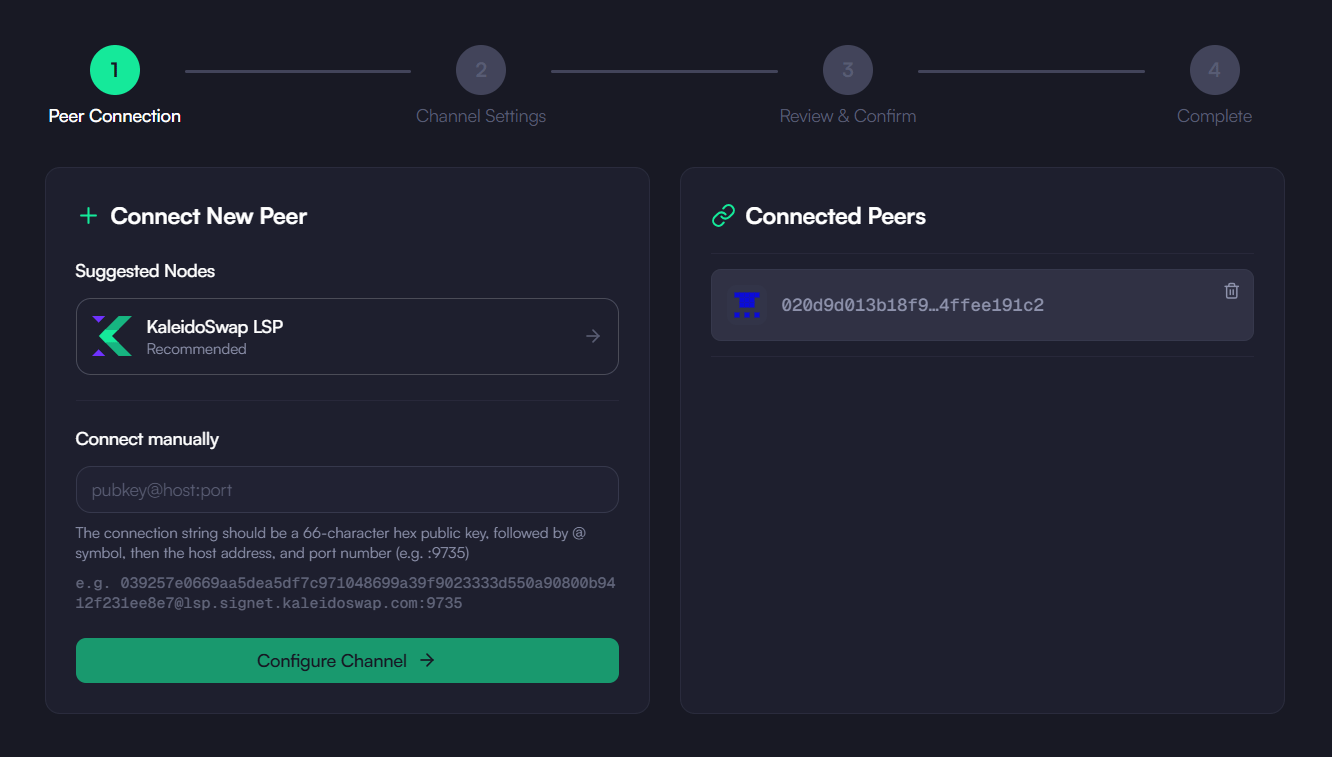Go to step 2 circle
The image size is (1332, 757).
pyautogui.click(x=481, y=70)
